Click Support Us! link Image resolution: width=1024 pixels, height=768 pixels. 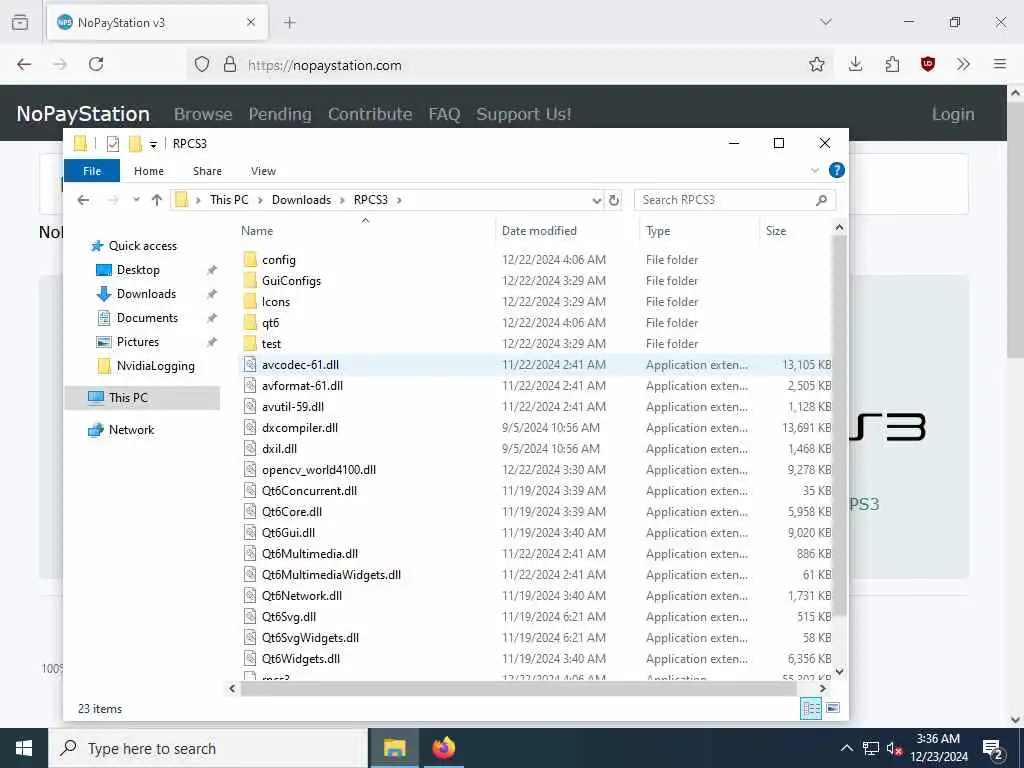point(524,114)
